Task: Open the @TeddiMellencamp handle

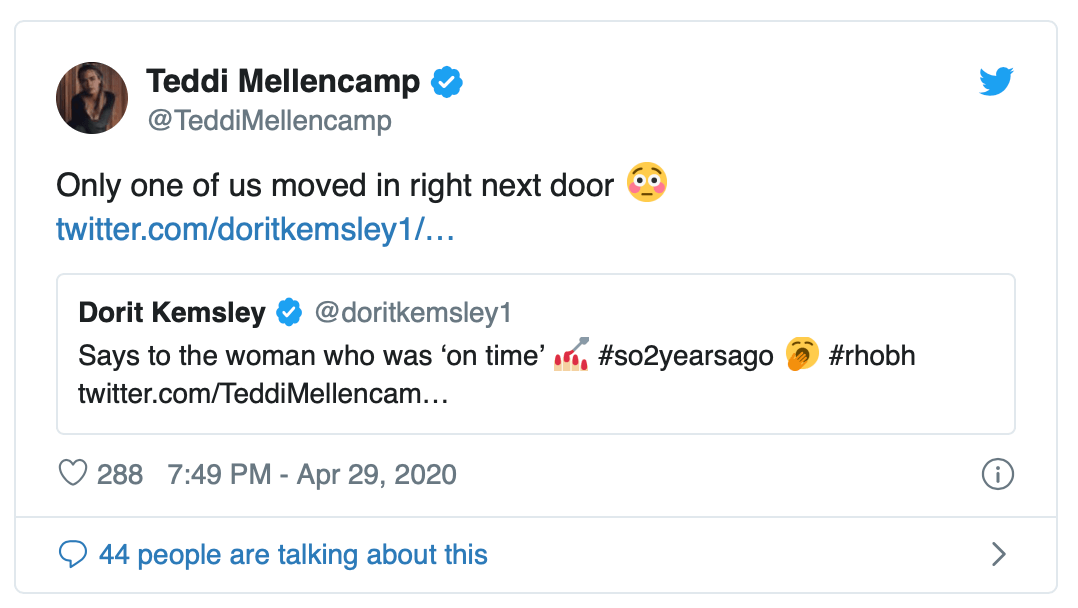Action: tap(269, 121)
